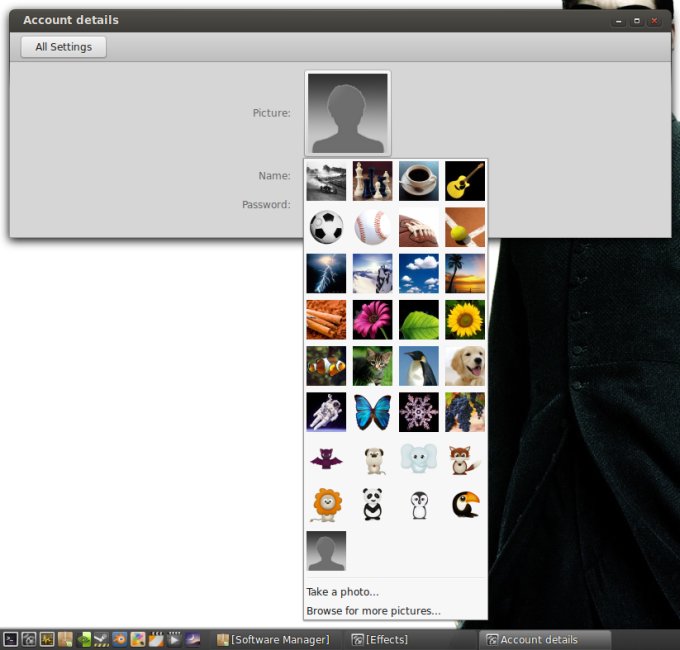680x650 pixels.
Task: Choose the racing car avatar picture
Action: click(x=326, y=181)
